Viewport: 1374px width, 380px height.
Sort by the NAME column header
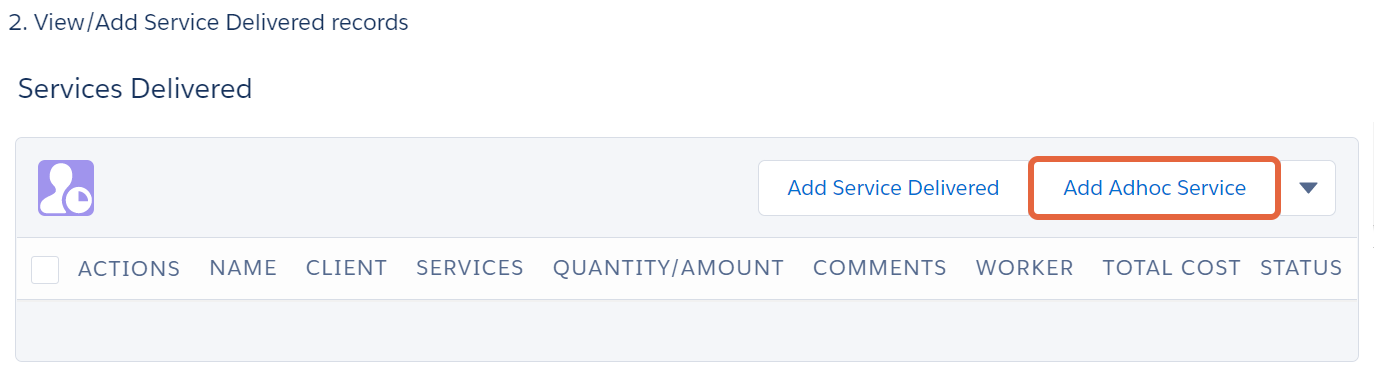point(243,268)
